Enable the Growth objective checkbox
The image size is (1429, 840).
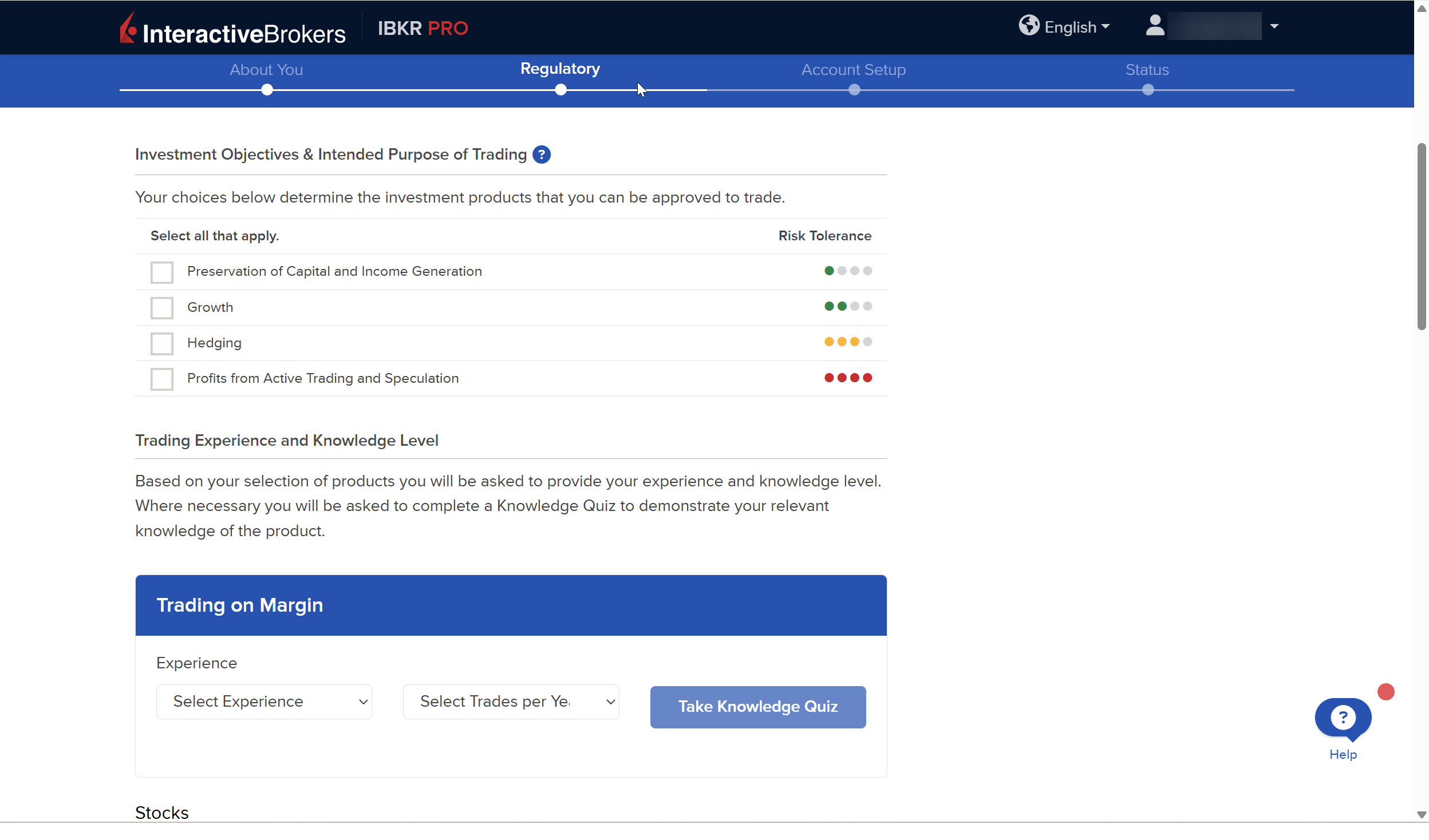pyautogui.click(x=162, y=308)
